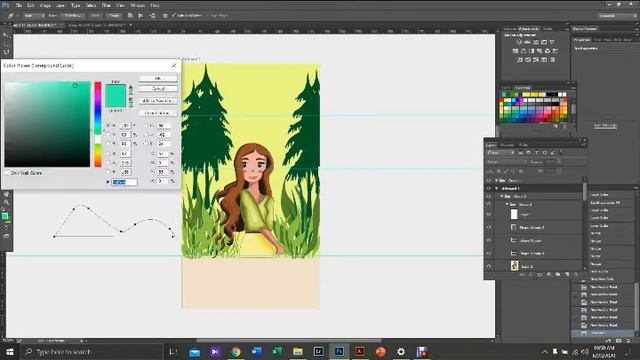
Task: Select the Pen tool icon in options bar
Action: click(x=11, y=16)
